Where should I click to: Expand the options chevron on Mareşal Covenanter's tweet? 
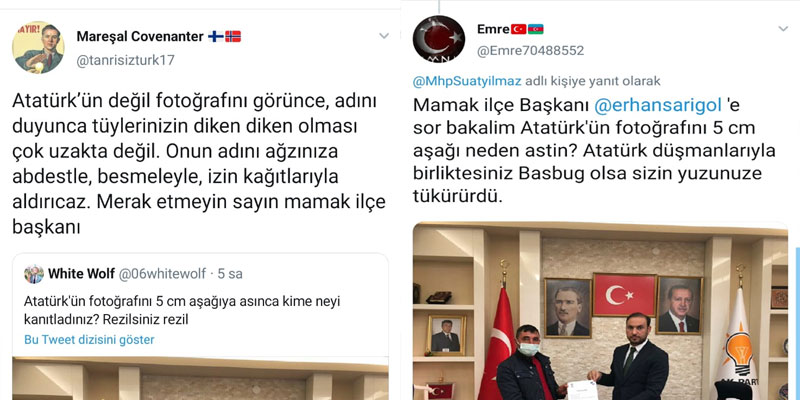[384, 36]
